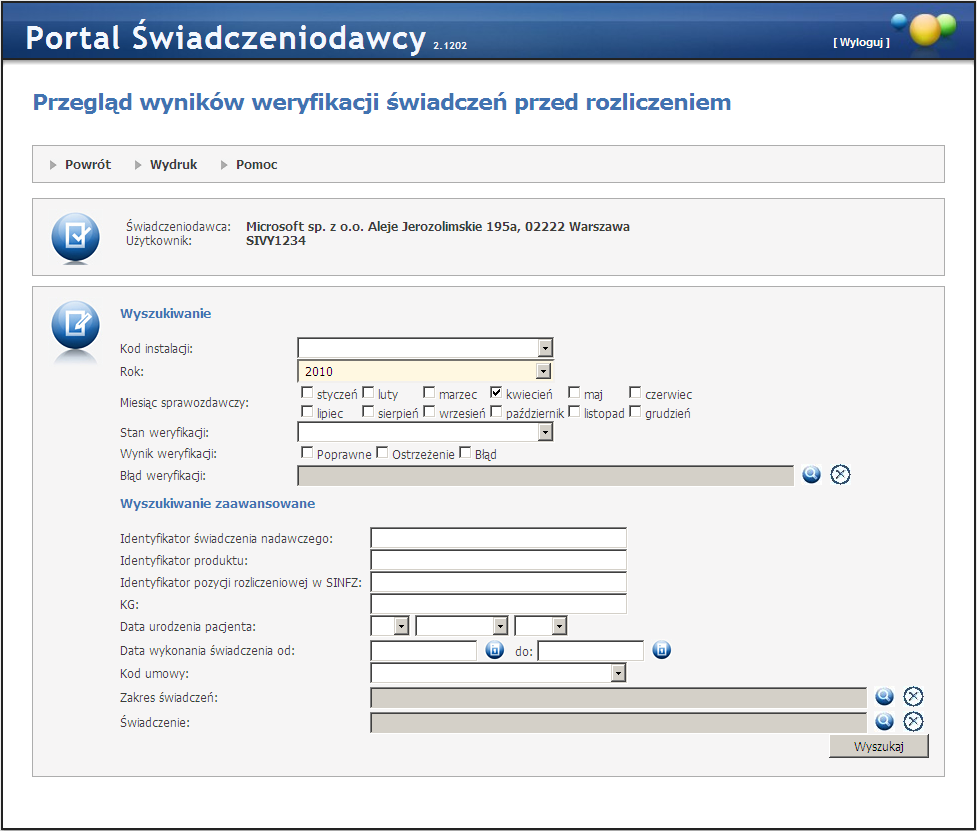This screenshot has height=831, width=977.
Task: Expand the Kod instalacji dropdown
Action: pos(545,348)
